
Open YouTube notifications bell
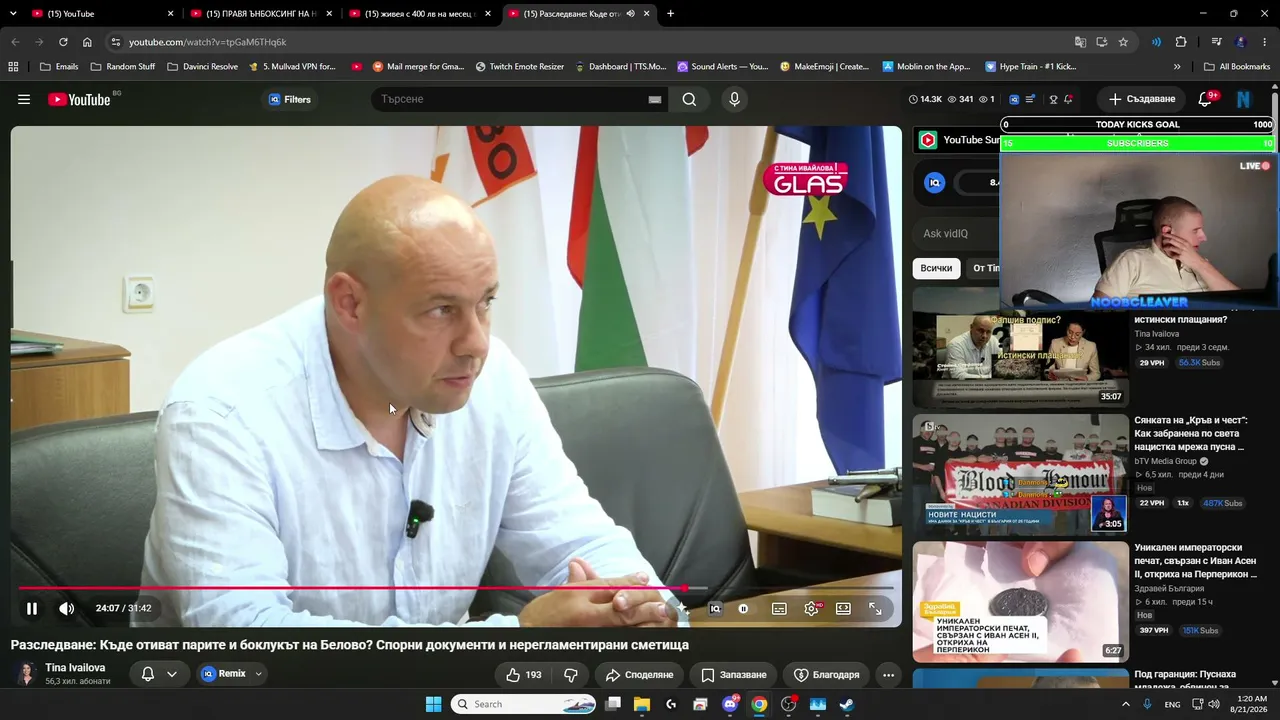click(x=1206, y=99)
